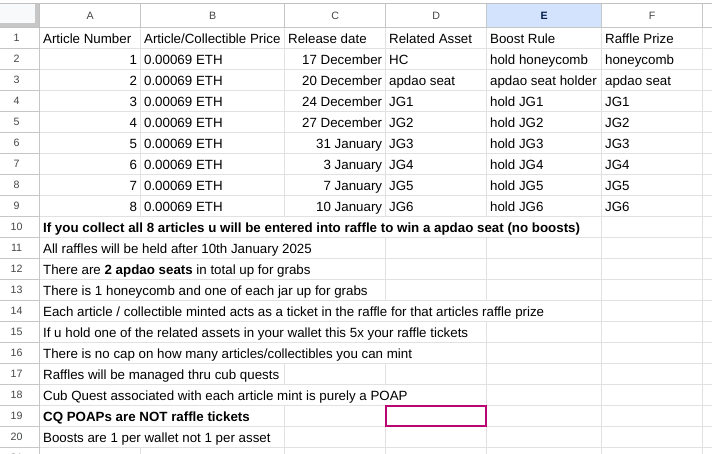Click the 'hold JG6' cell
Screen dimensions: 712x454
click(543, 206)
